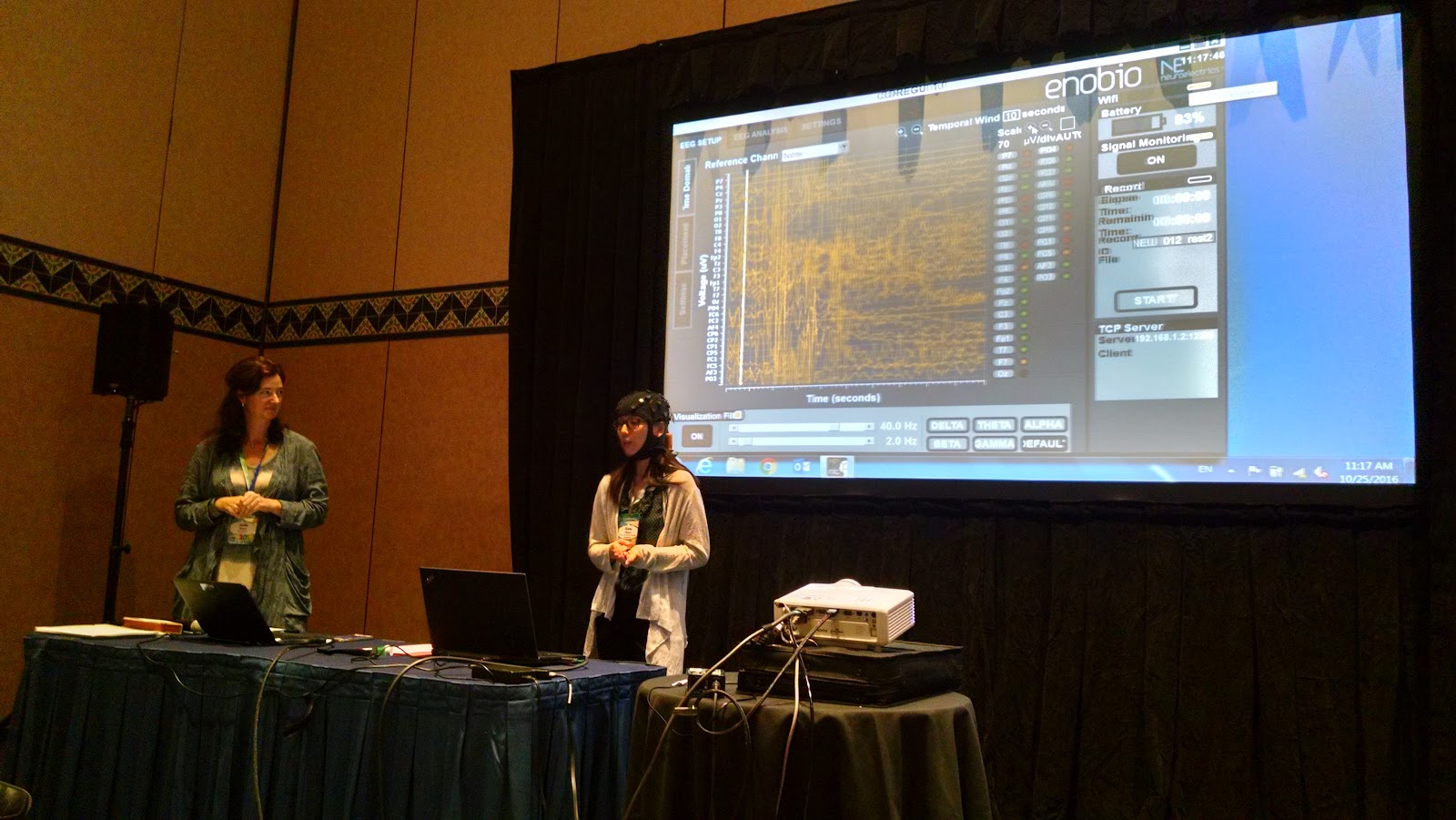
Task: Zoom in the time axis magnifier
Action: click(x=901, y=132)
